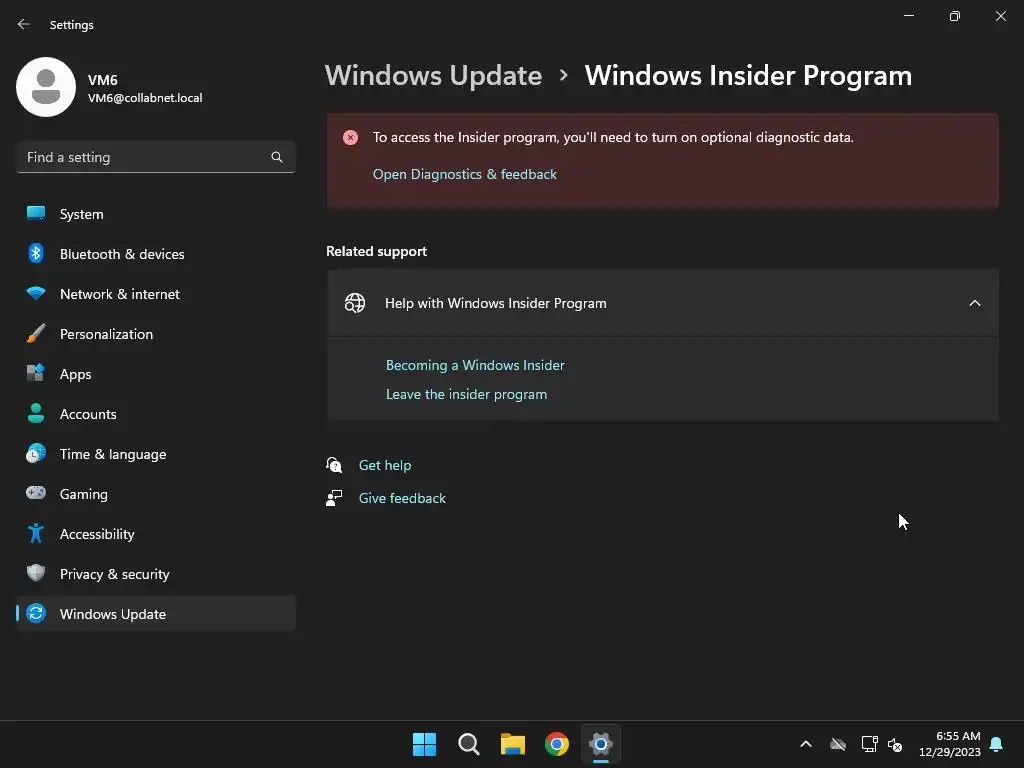
Task: Collapse the Help with Windows Insider Program section
Action: (x=975, y=303)
